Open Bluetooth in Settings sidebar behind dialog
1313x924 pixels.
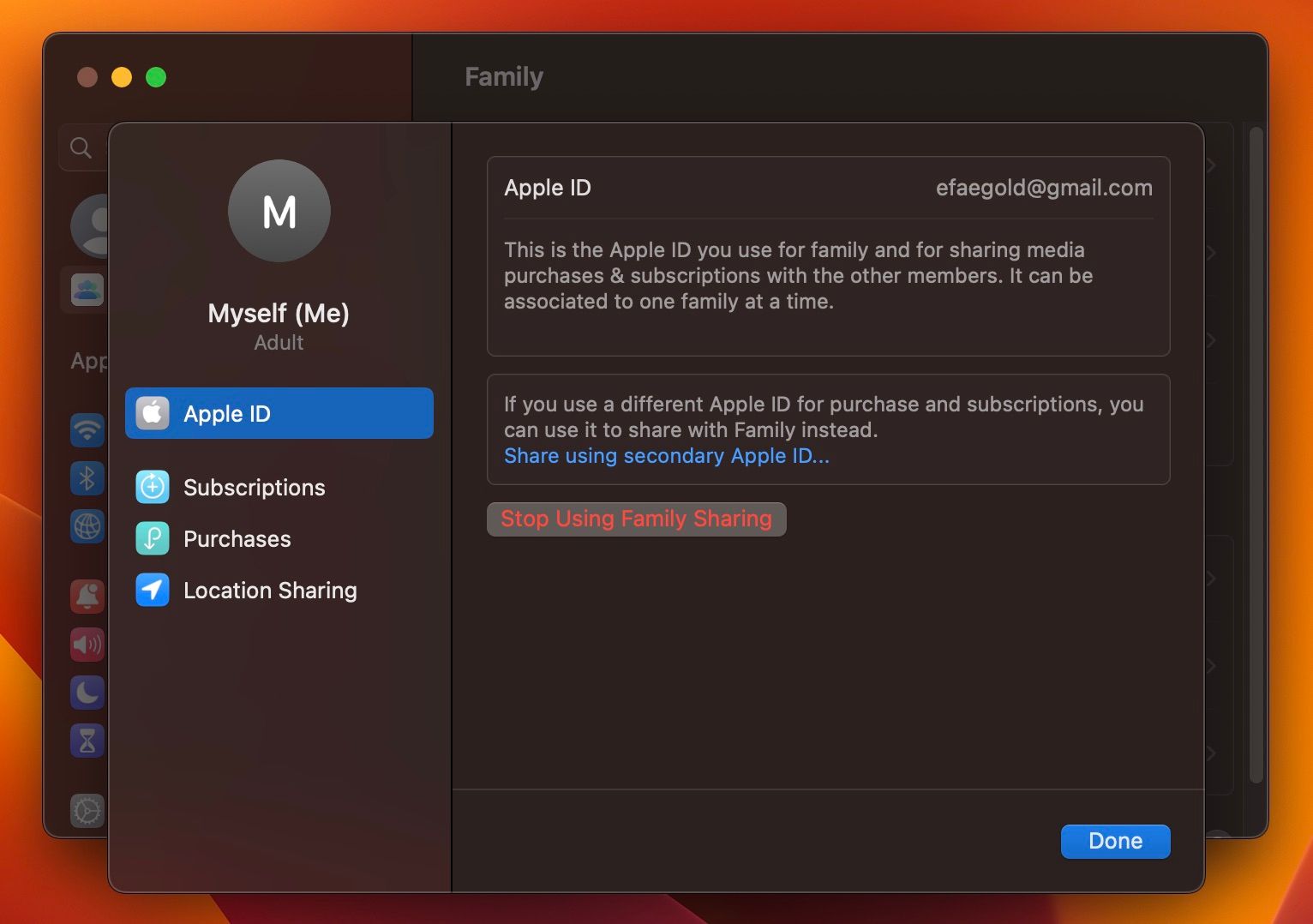[87, 477]
